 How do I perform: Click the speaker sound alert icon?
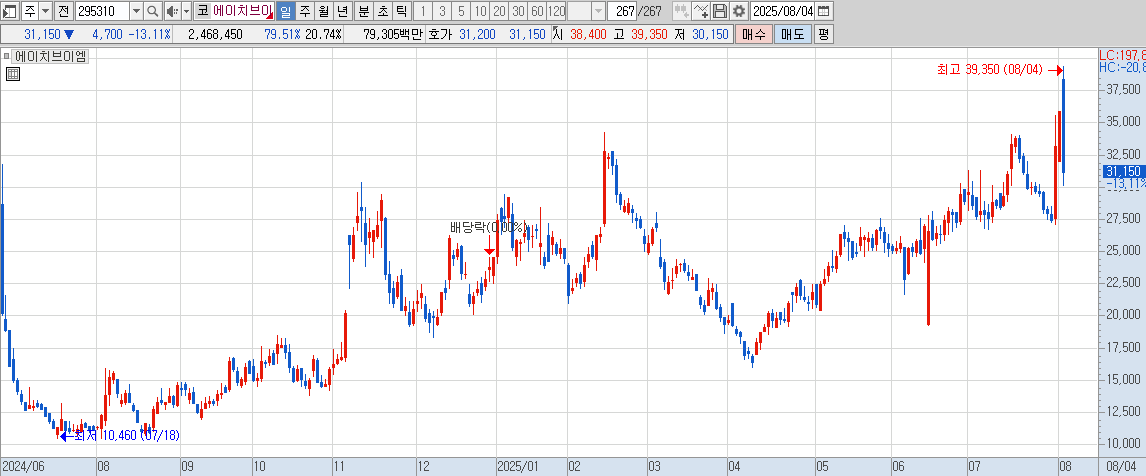[172, 11]
